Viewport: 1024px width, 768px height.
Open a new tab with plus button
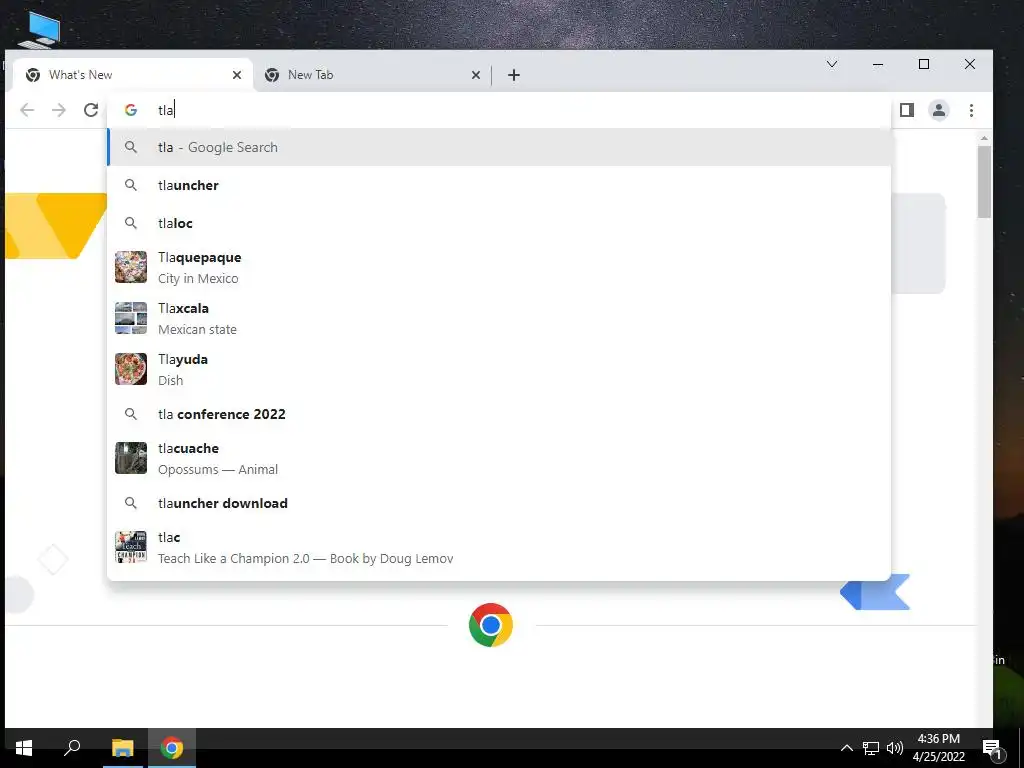[514, 75]
